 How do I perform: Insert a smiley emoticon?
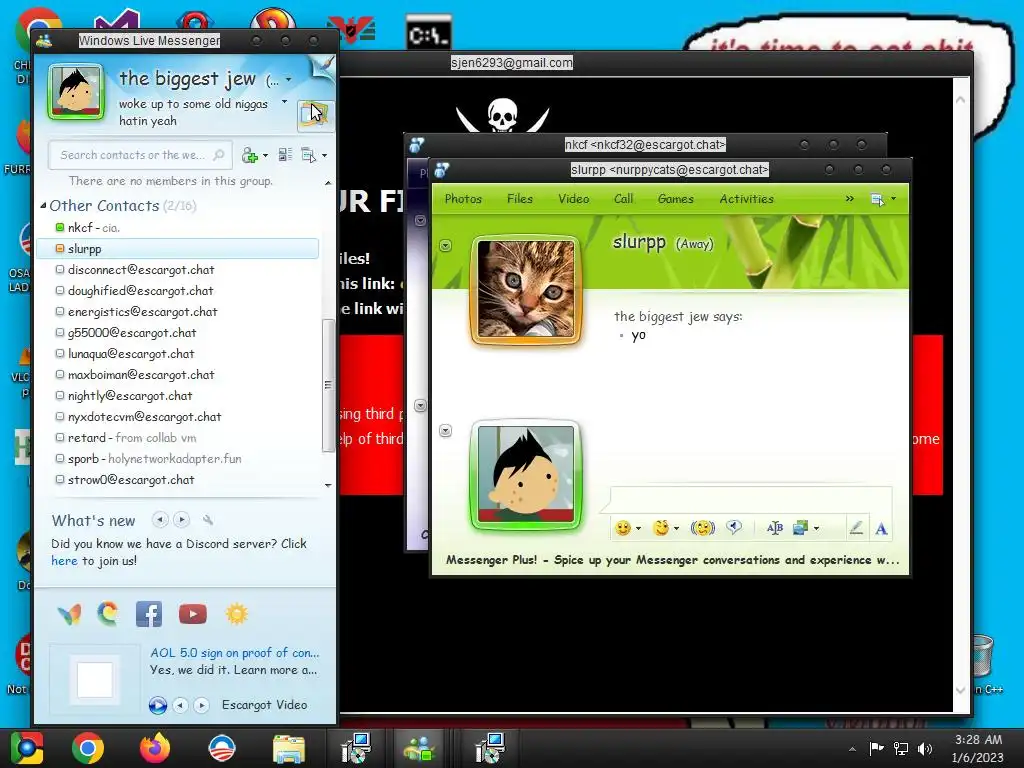point(623,528)
